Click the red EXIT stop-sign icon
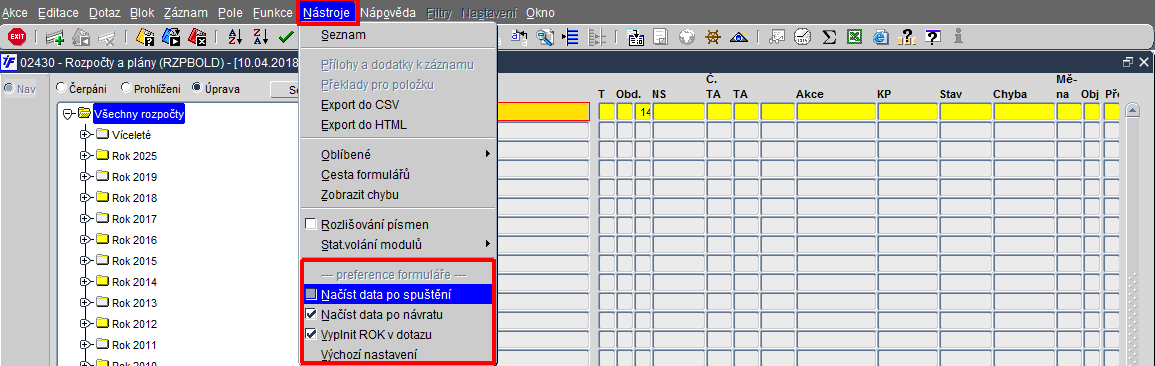This screenshot has width=1155, height=366. point(17,37)
